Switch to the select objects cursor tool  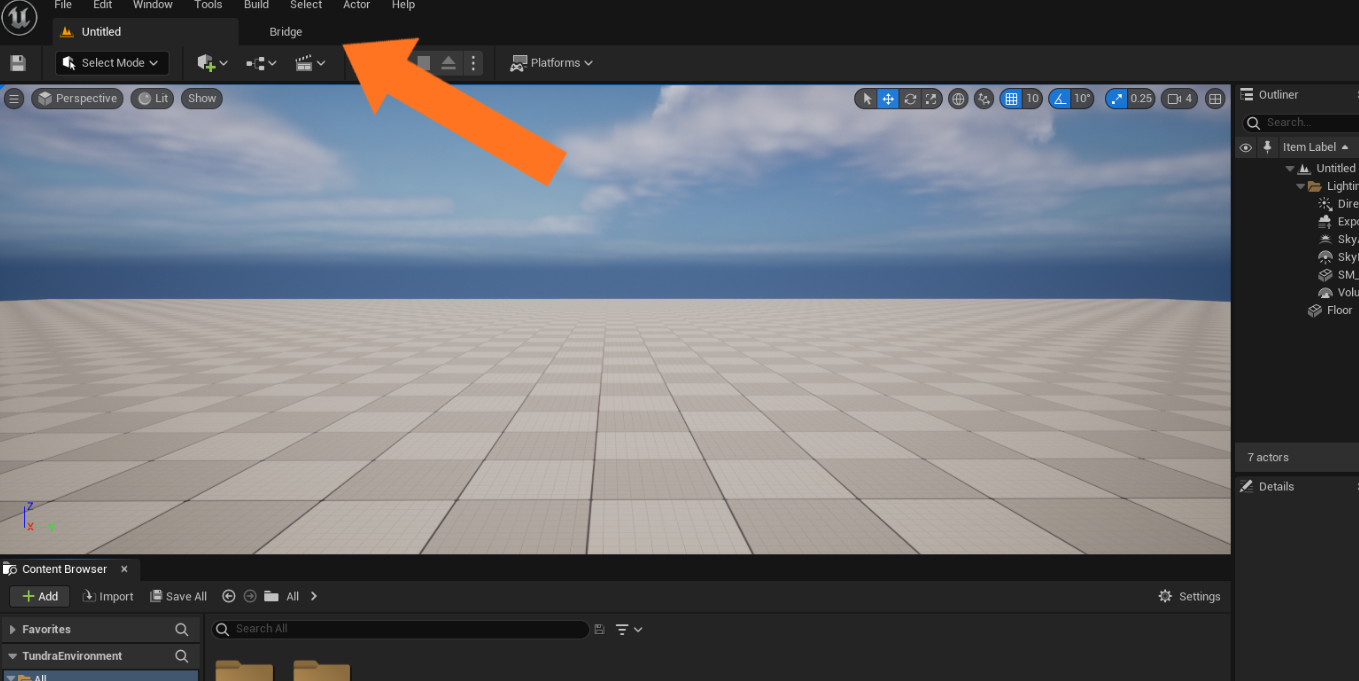pos(866,98)
